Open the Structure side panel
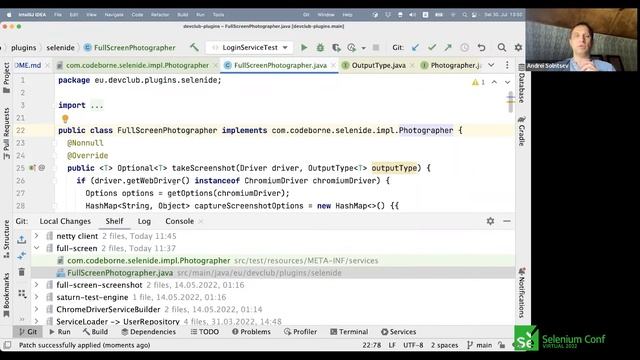Viewport: 640px width, 360px height. coord(6,239)
